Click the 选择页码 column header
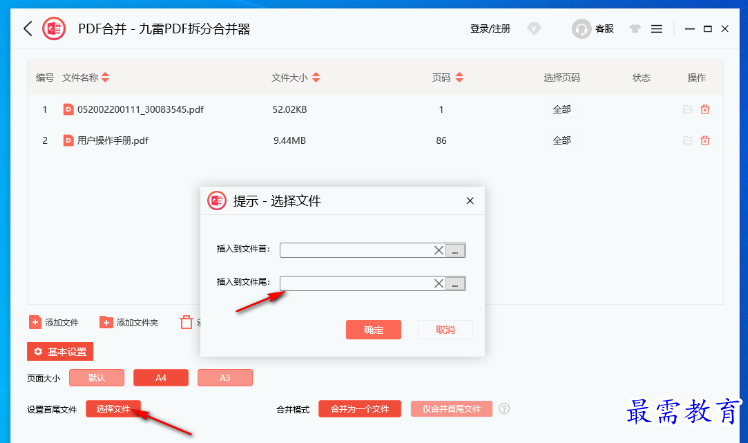This screenshot has height=443, width=748. pyautogui.click(x=561, y=78)
